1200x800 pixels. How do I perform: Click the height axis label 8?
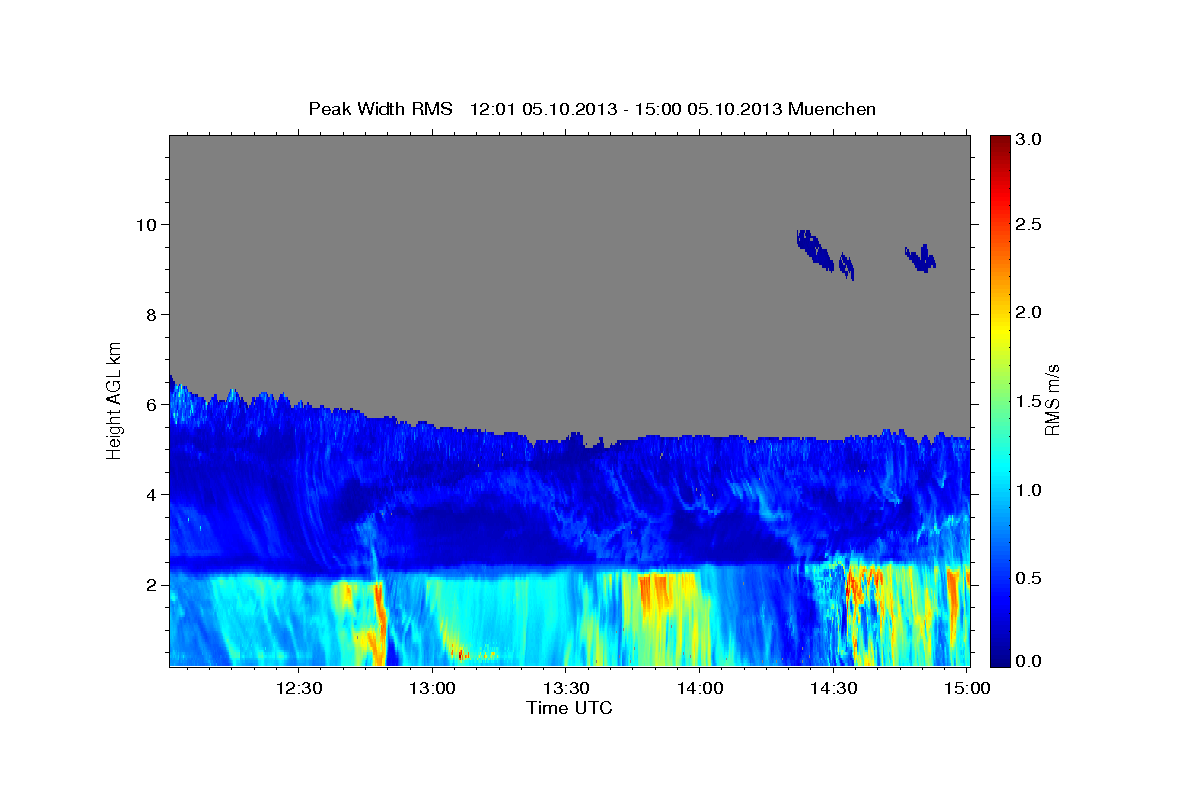click(x=152, y=314)
